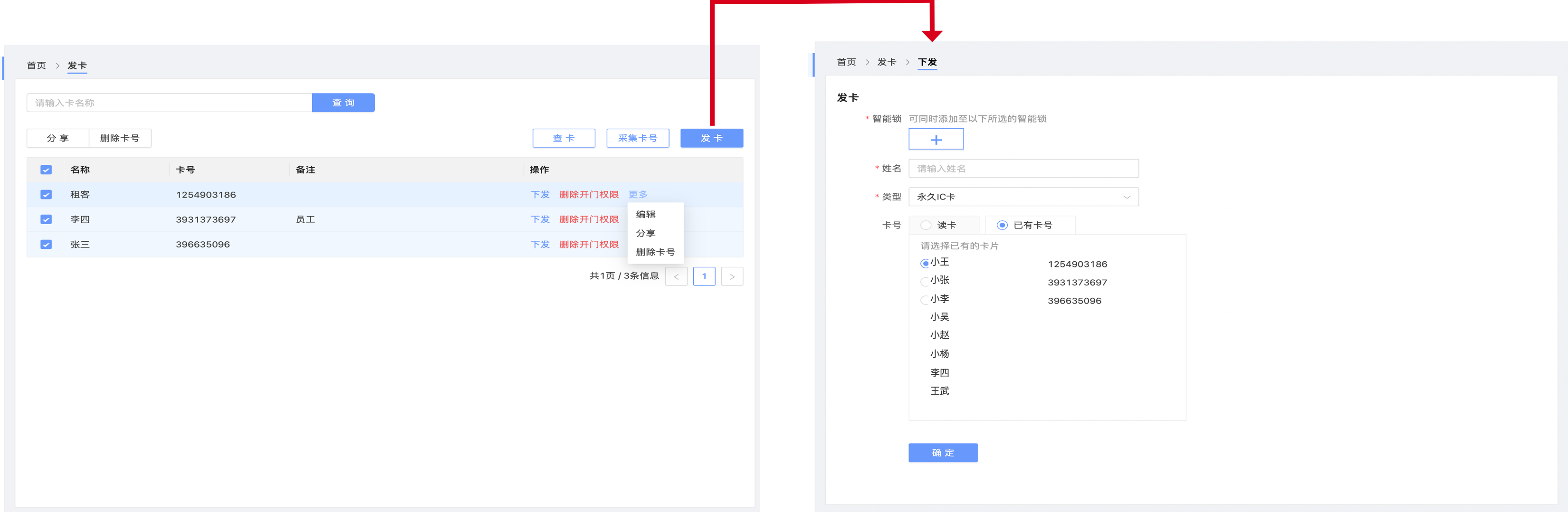Toggle the select-all checkbox in table header
Screen dimensions: 1568x512
click(x=46, y=170)
